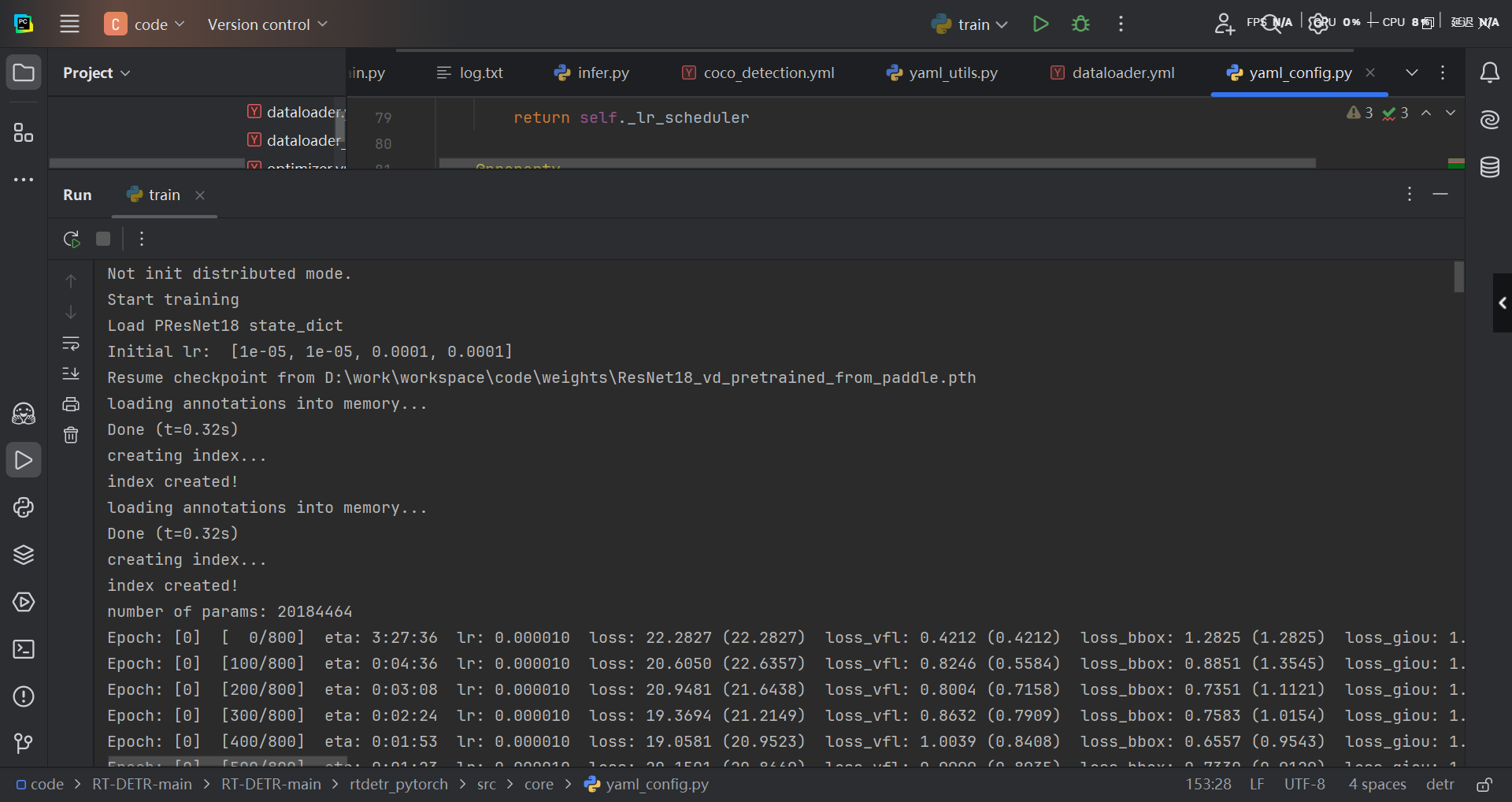Open the AI Assistant spiral icon

[1489, 120]
